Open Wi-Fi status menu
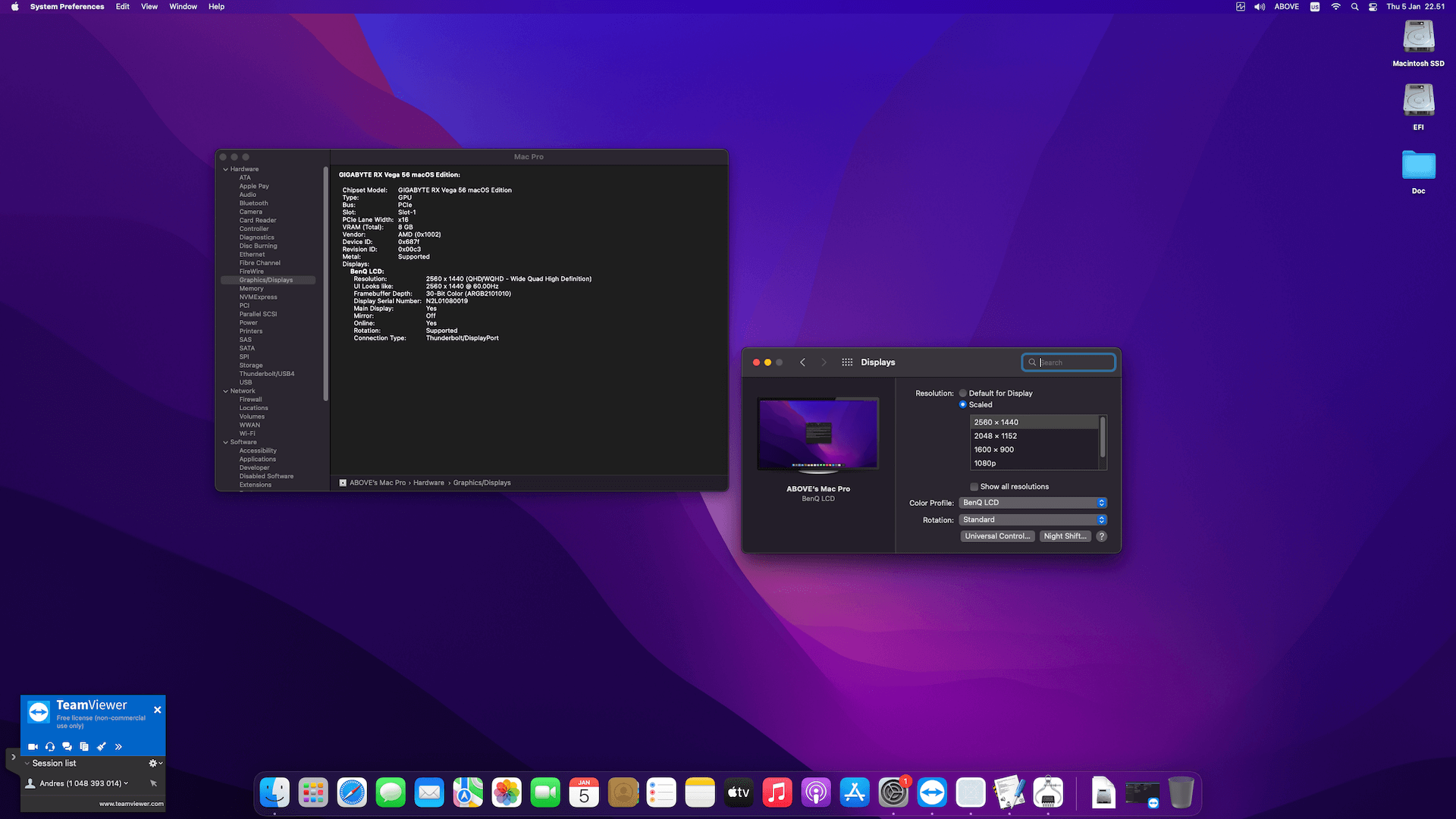 pos(1335,7)
